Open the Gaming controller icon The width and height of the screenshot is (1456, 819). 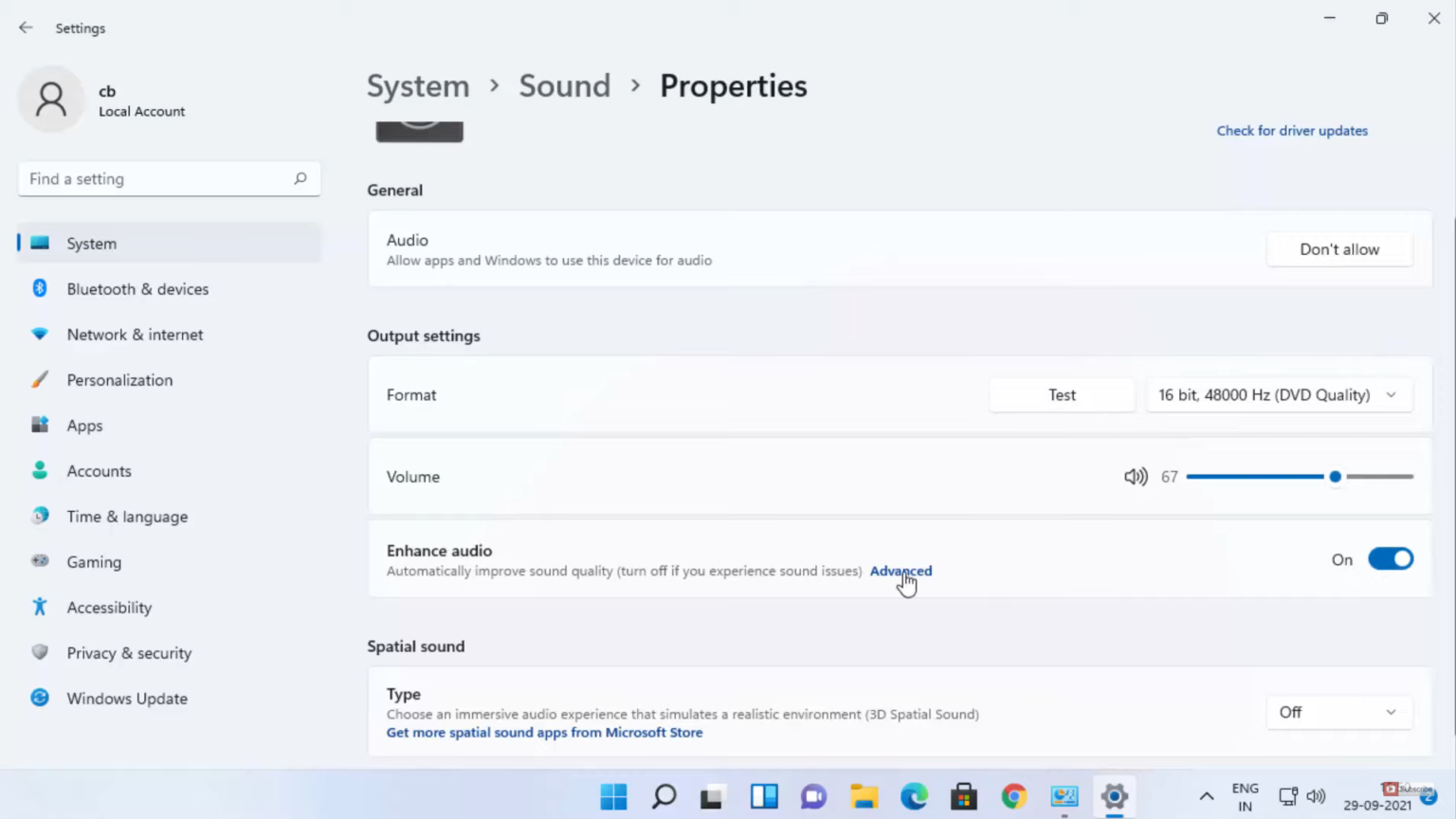(39, 561)
